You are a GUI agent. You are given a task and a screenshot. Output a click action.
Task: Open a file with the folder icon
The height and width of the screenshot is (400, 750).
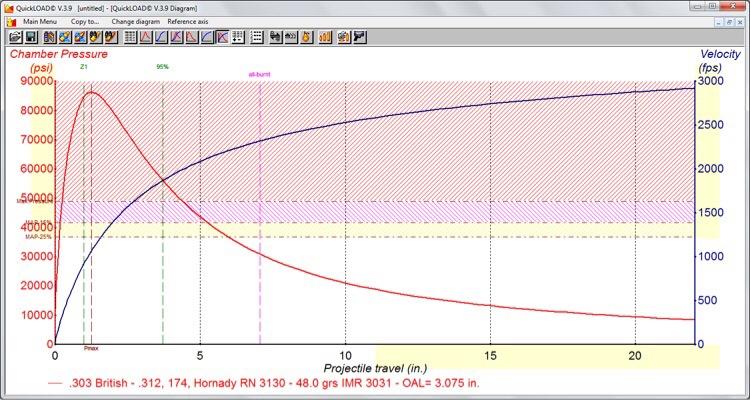pyautogui.click(x=16, y=37)
